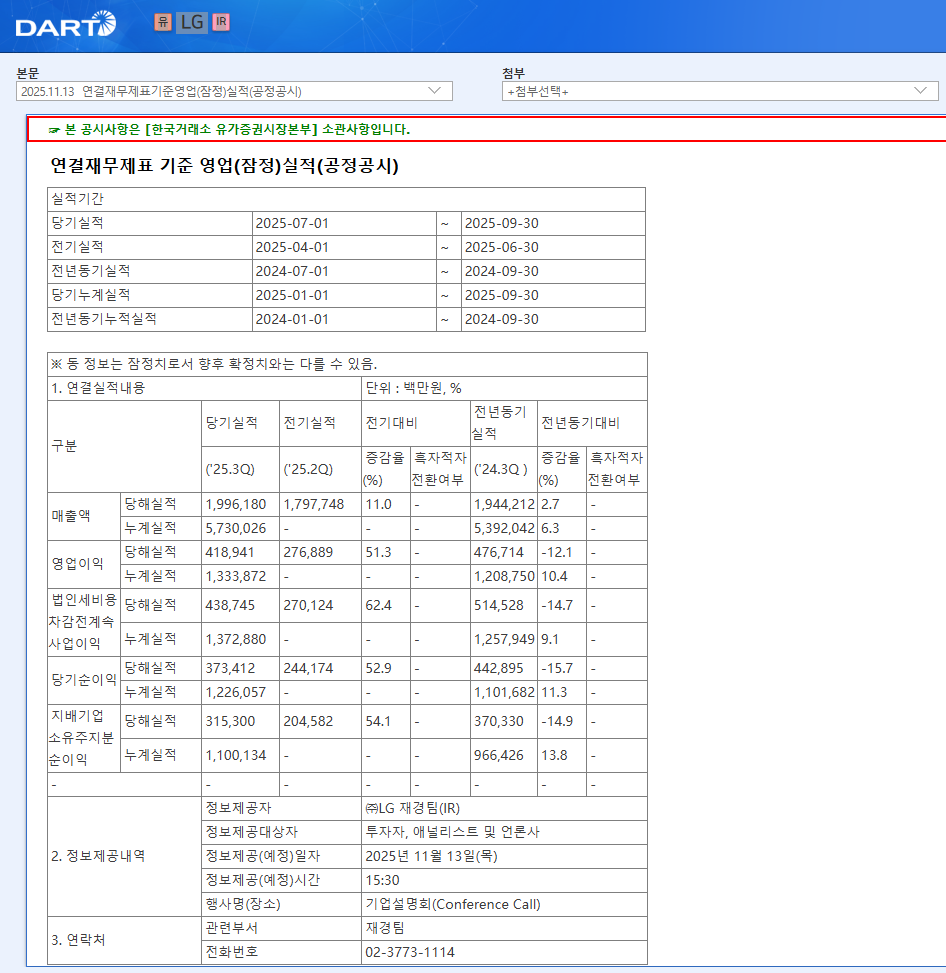Click the report title 연결재무제표 기준 영업(잠정)실적
The width and height of the screenshot is (946, 973).
pos(225,166)
